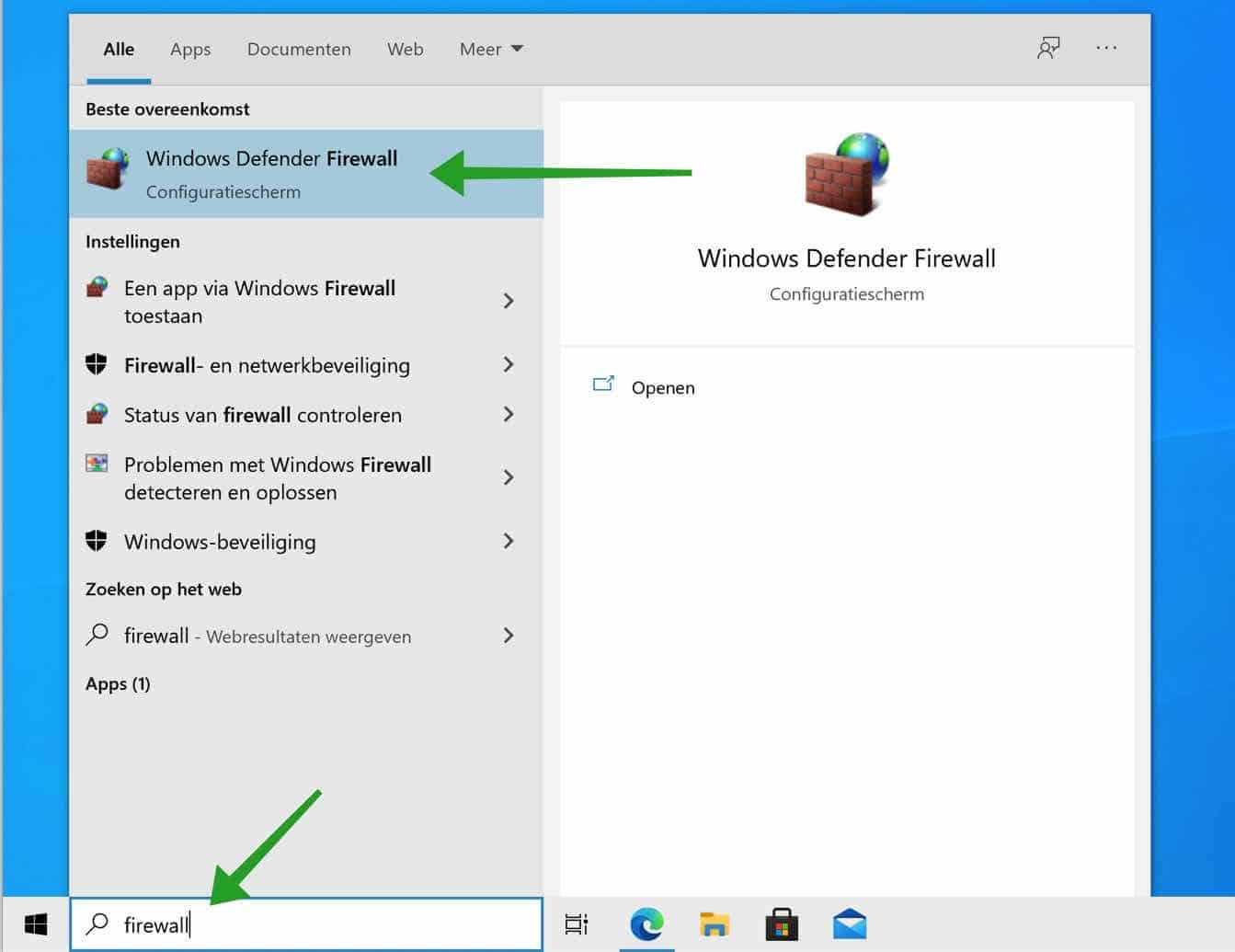1235x952 pixels.
Task: Select 'Een app via Windows Firewall toestaan'
Action: (259, 302)
